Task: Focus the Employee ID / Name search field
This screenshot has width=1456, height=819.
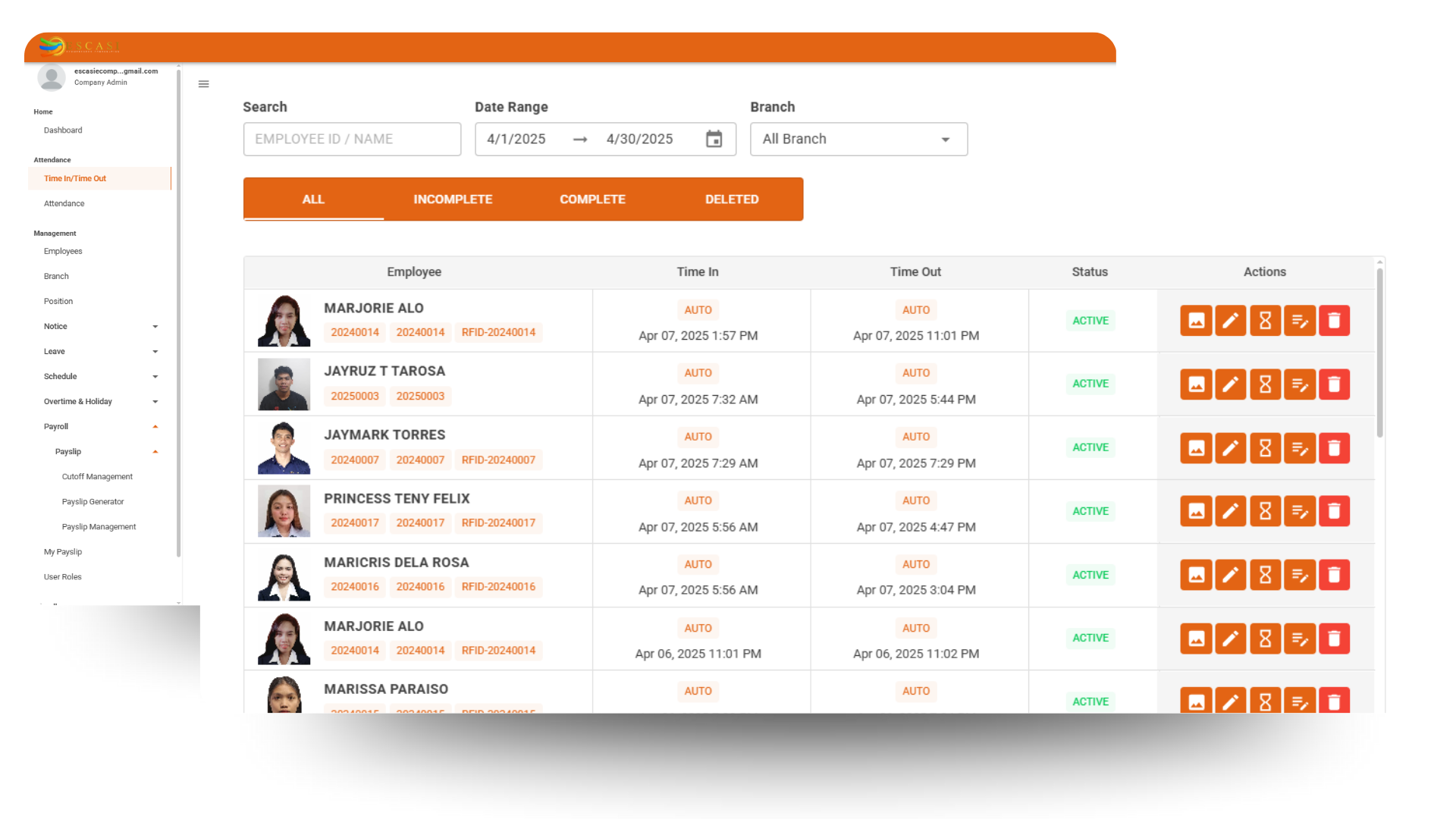Action: 352,140
